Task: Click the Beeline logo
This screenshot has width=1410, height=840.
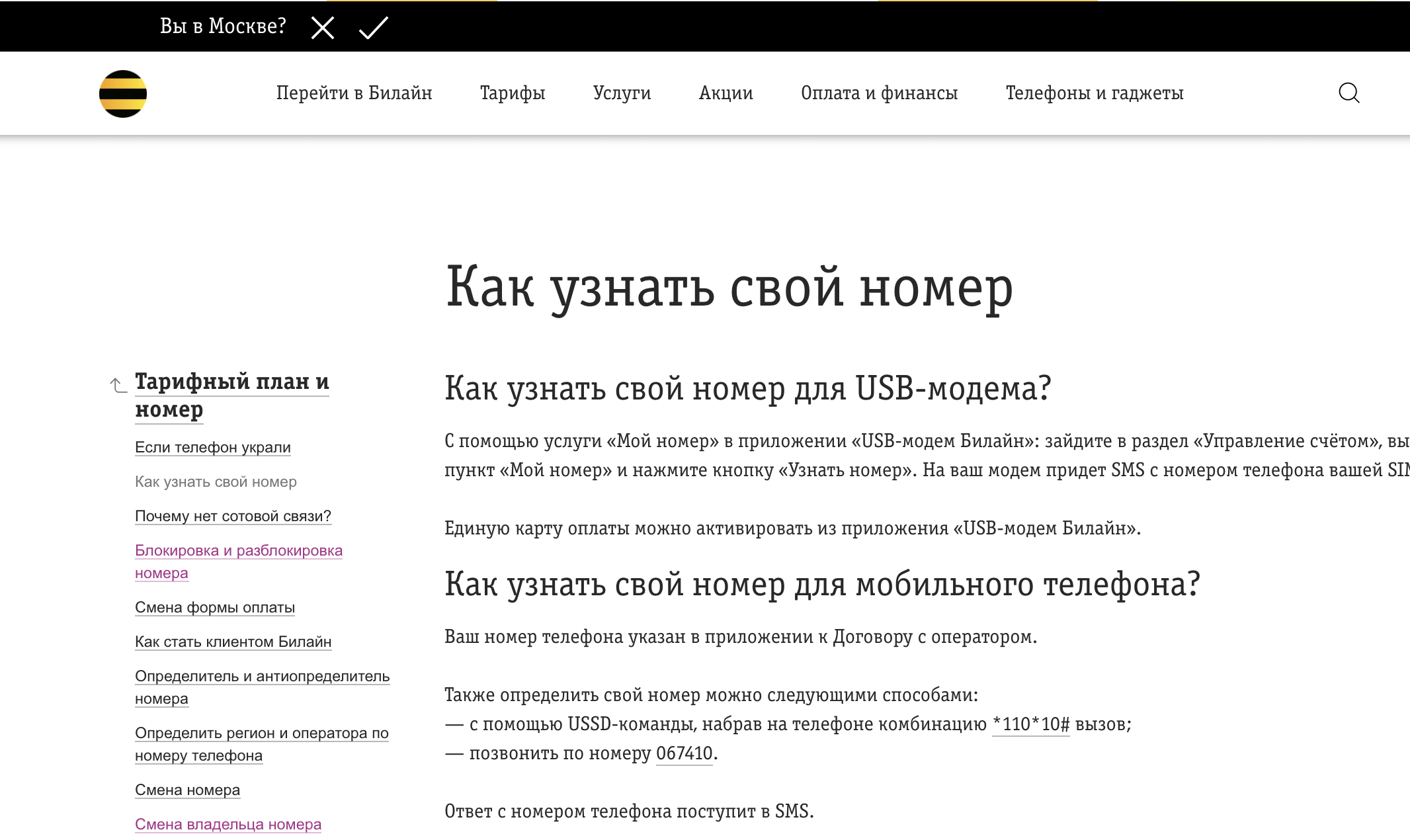Action: point(122,93)
